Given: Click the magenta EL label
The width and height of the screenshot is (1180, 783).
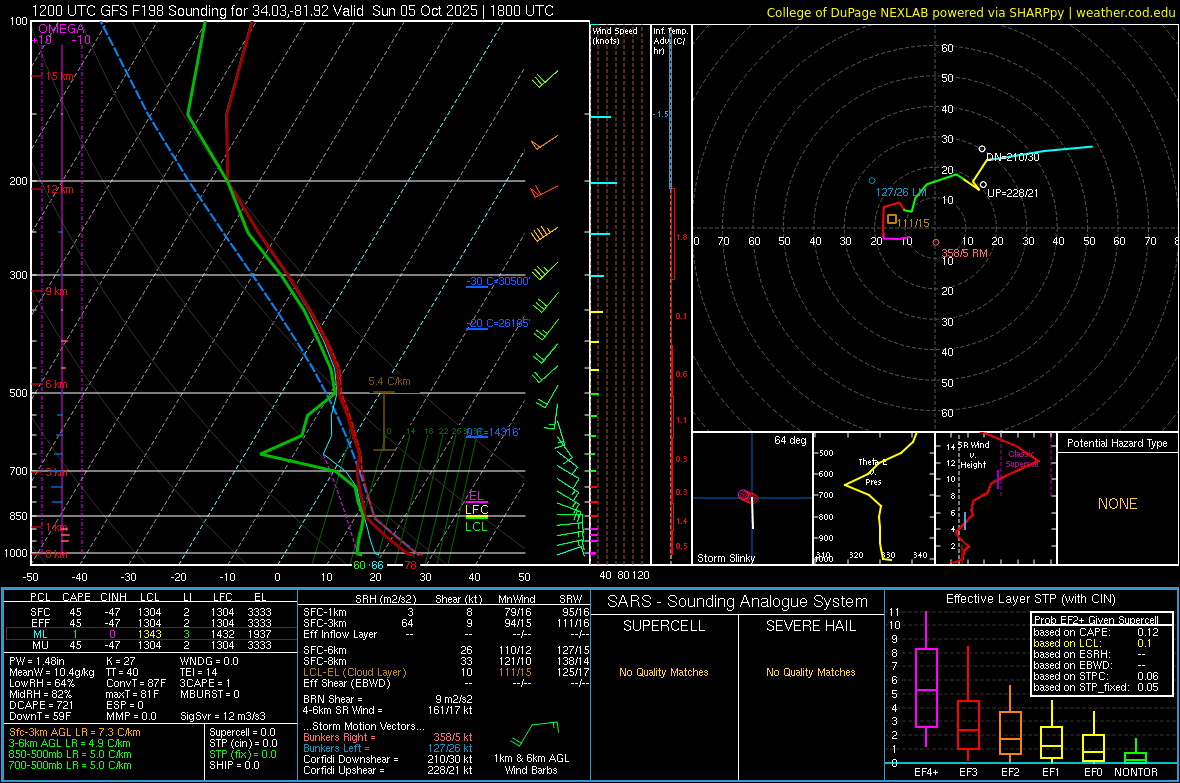Looking at the screenshot, I should tap(476, 495).
